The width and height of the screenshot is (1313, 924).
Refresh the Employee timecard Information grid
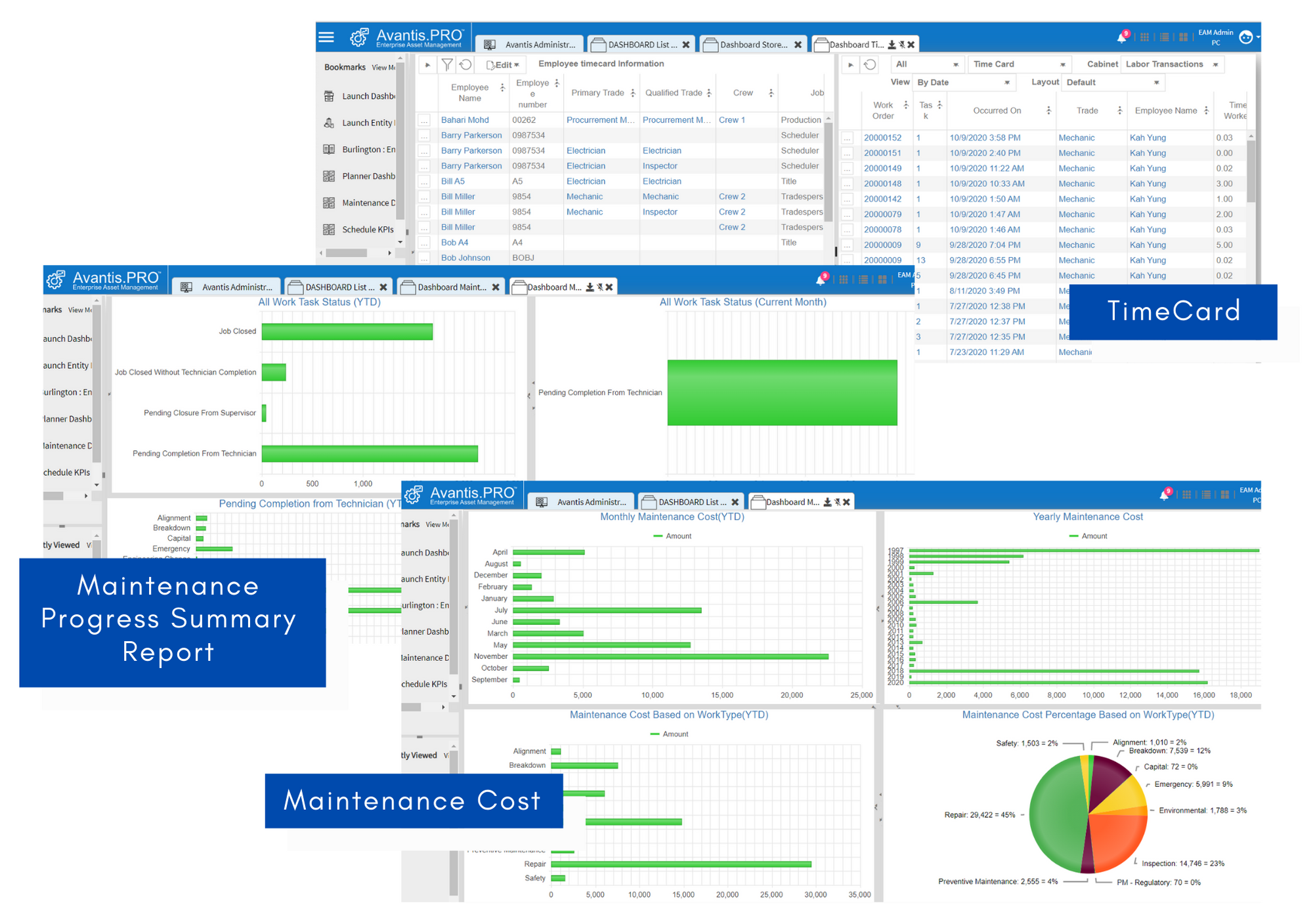click(x=465, y=64)
